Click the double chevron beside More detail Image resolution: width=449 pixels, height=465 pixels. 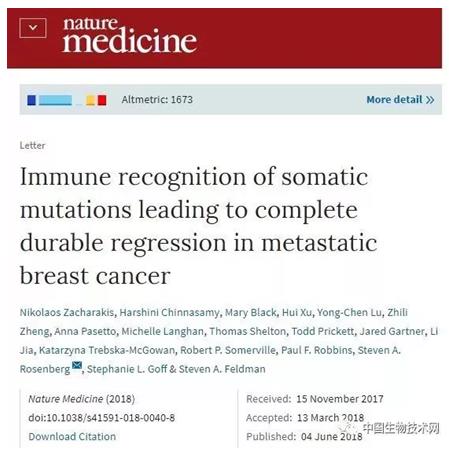click(430, 100)
